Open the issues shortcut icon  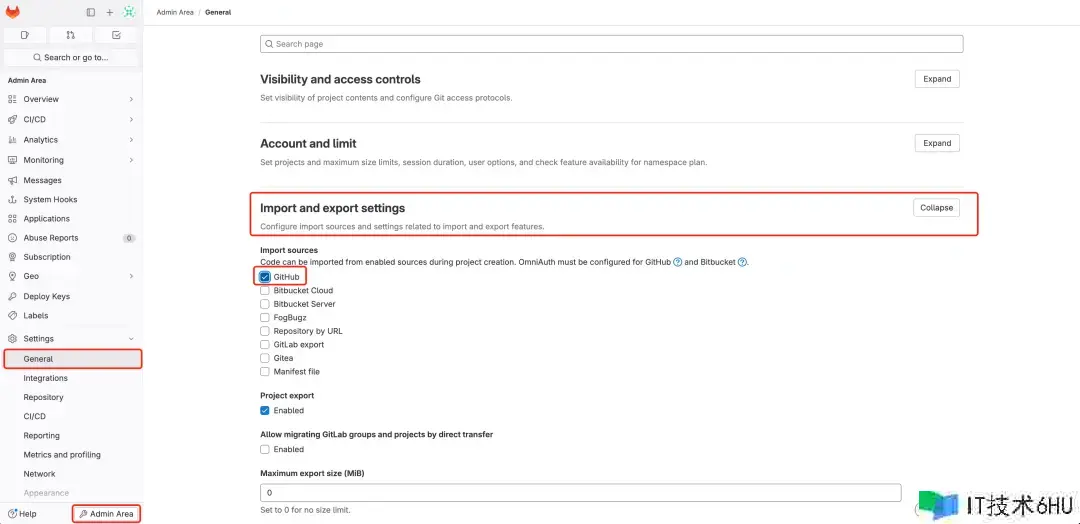click(25, 35)
